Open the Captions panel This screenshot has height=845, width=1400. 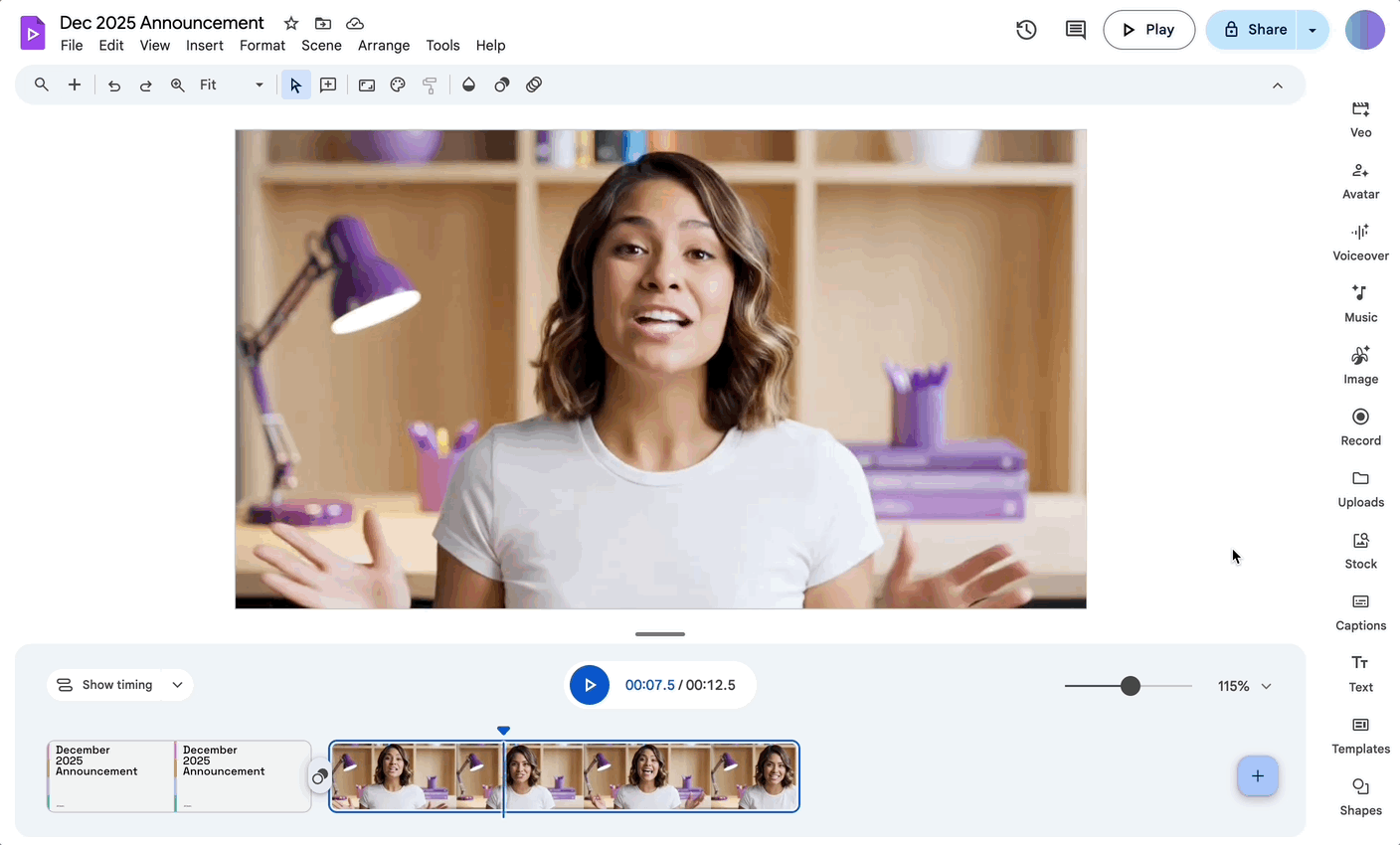(1360, 611)
